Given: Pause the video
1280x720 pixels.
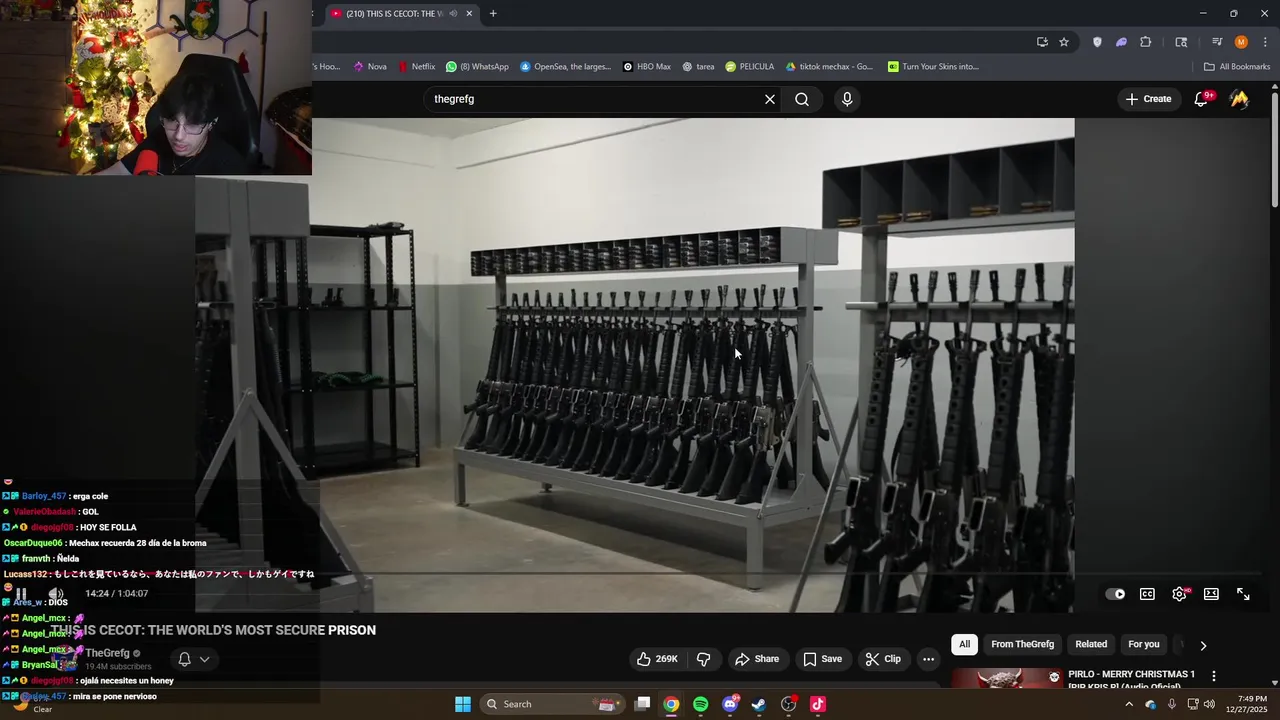Looking at the screenshot, I should click(21, 594).
